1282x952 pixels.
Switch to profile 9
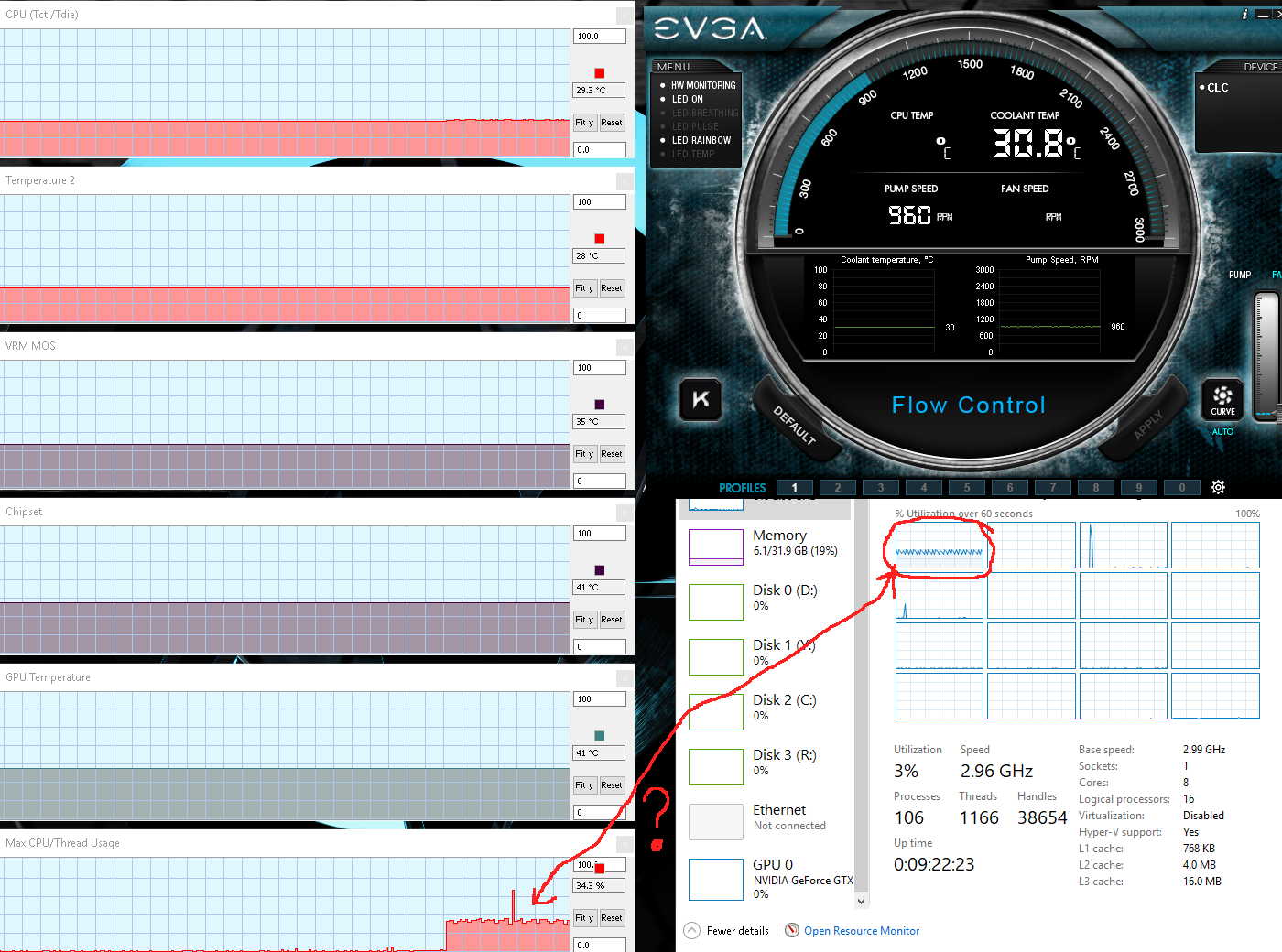[x=1138, y=487]
